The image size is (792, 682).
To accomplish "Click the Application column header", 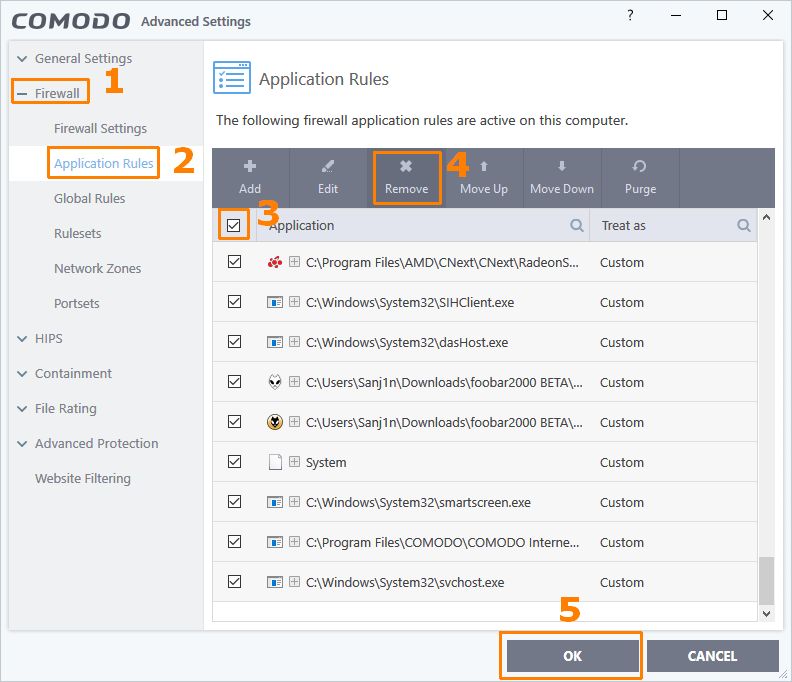I will click(x=423, y=225).
